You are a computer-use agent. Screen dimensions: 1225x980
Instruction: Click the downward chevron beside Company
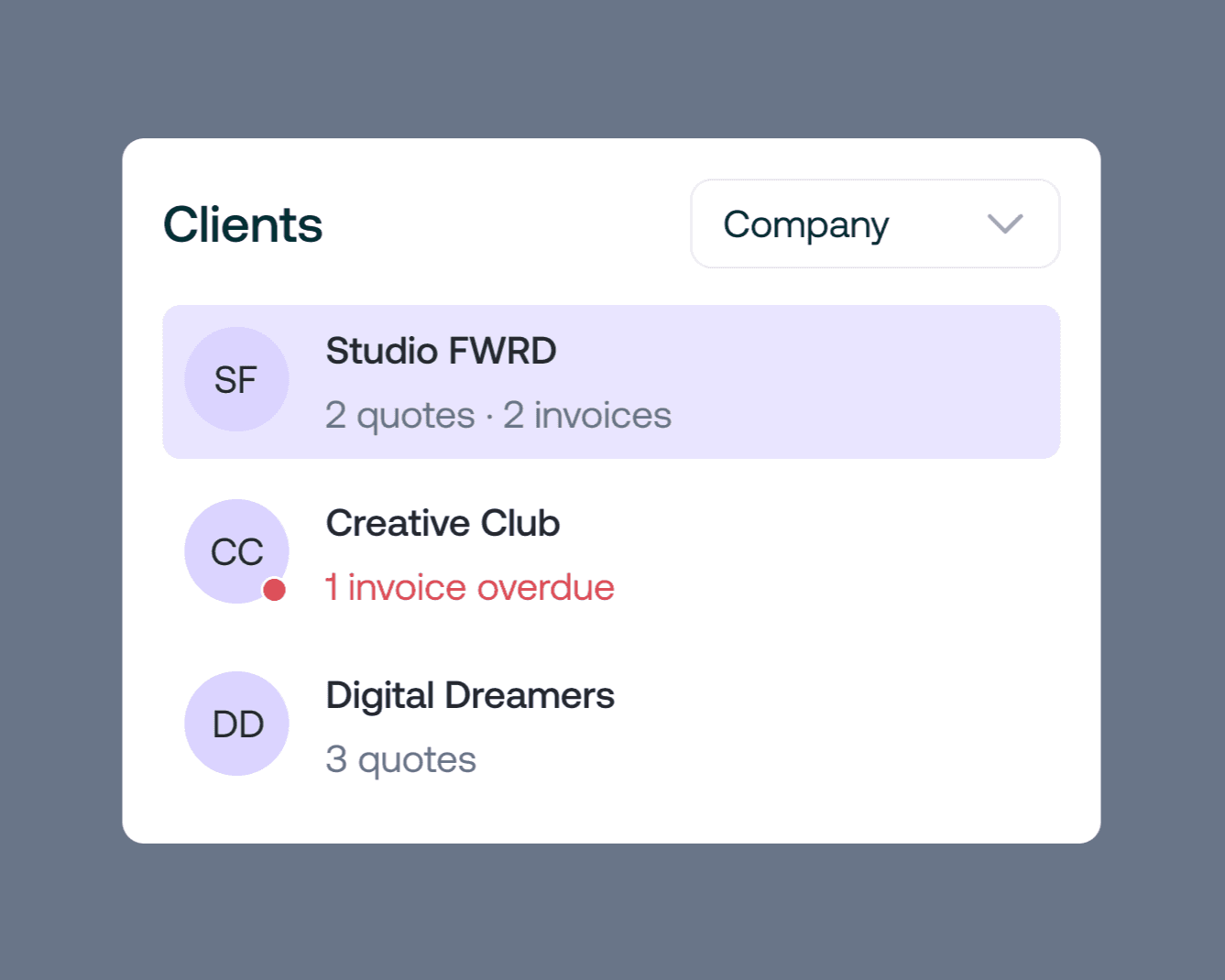tap(1005, 224)
